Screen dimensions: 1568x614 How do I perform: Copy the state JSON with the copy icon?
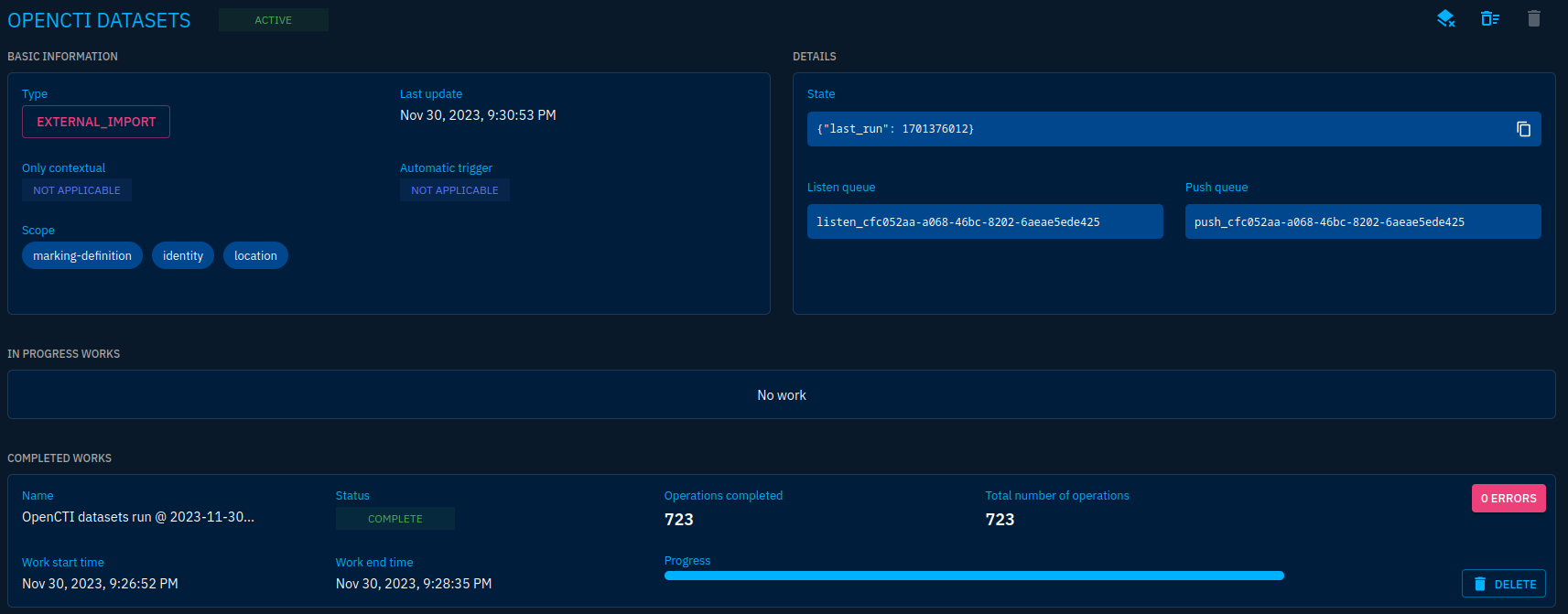pyautogui.click(x=1523, y=129)
